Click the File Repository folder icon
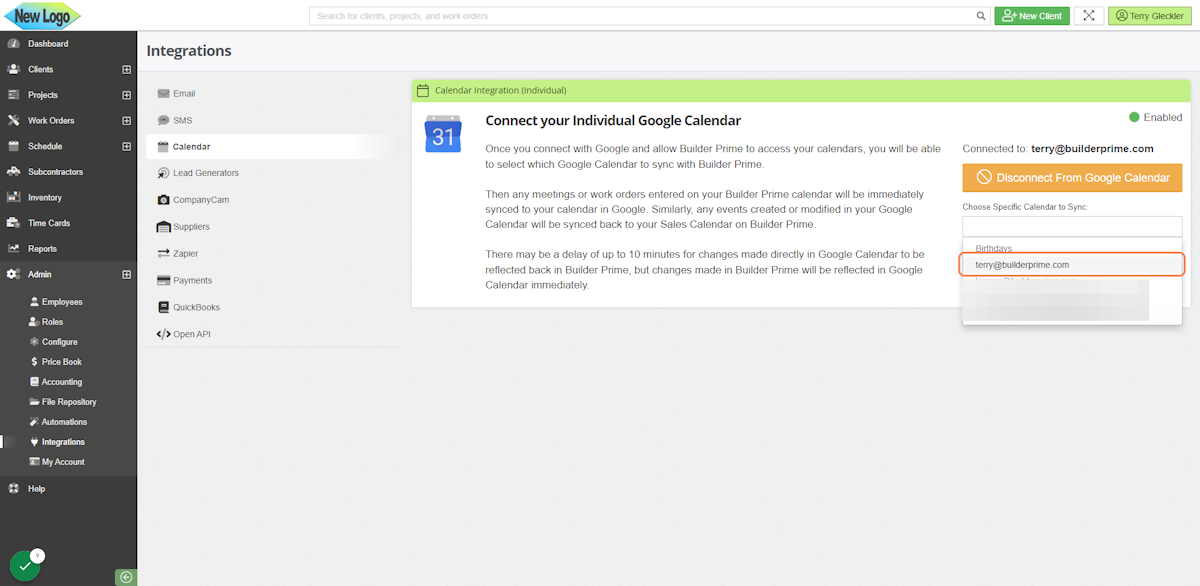Image resolution: width=1200 pixels, height=586 pixels. pos(34,402)
